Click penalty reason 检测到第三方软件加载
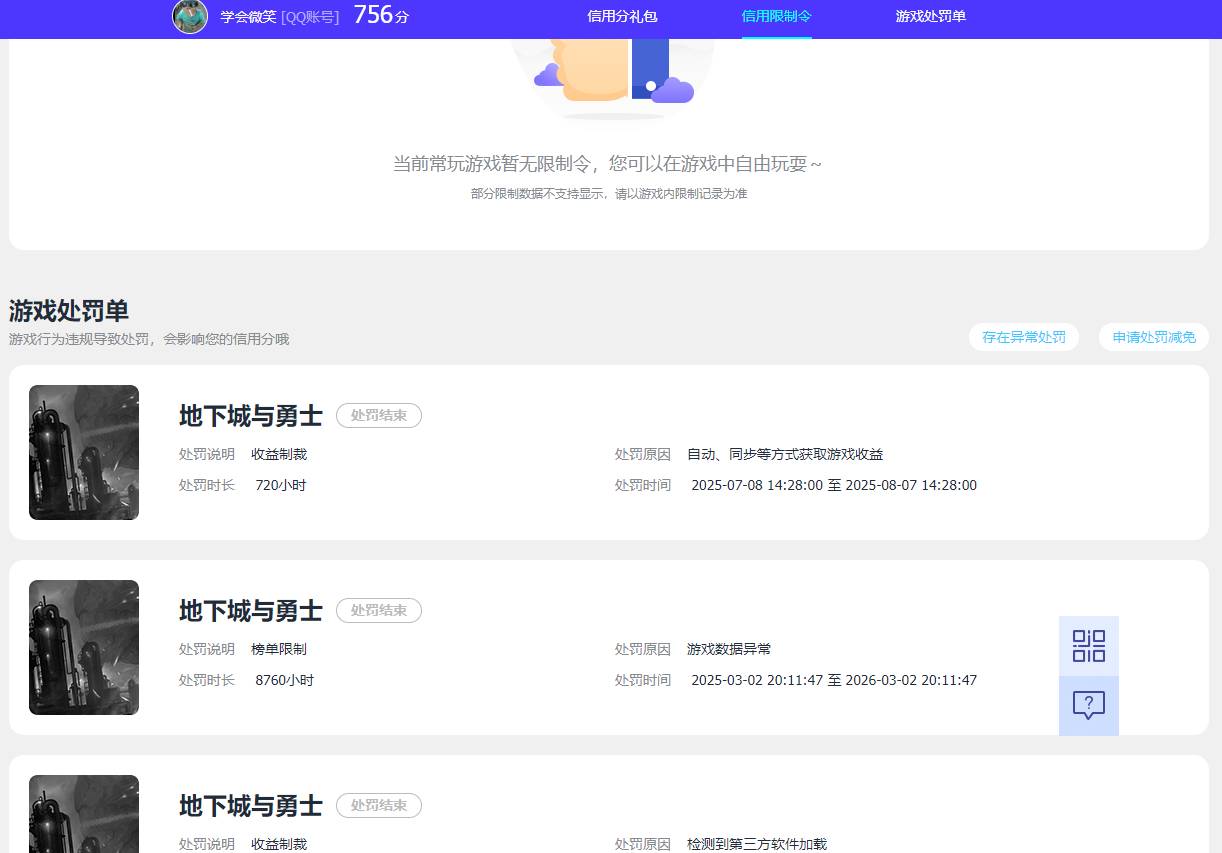Viewport: 1222px width, 853px height. pos(755,843)
